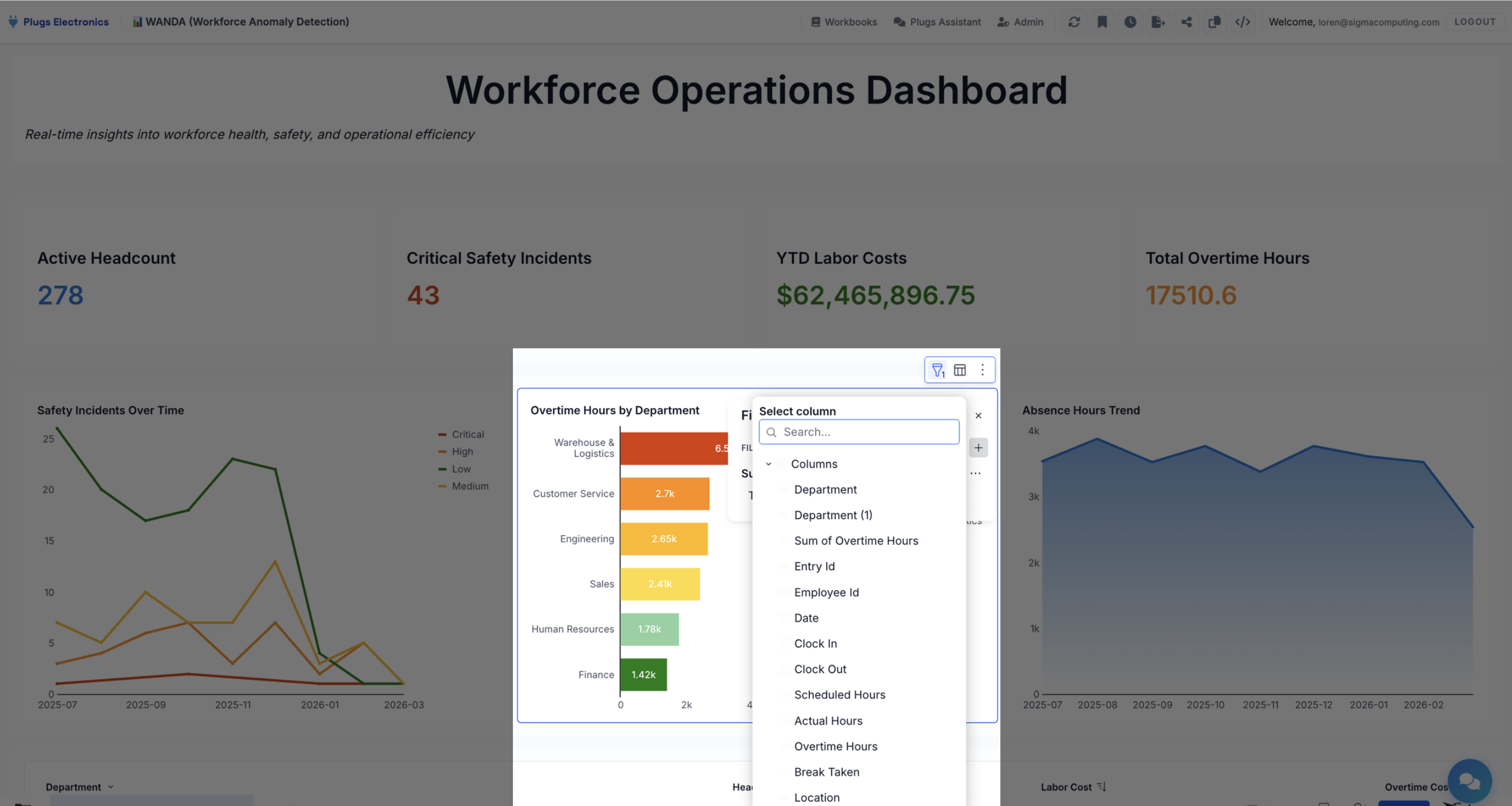This screenshot has height=806, width=1512.
Task: Select the Overtime Hours column
Action: [x=835, y=746]
